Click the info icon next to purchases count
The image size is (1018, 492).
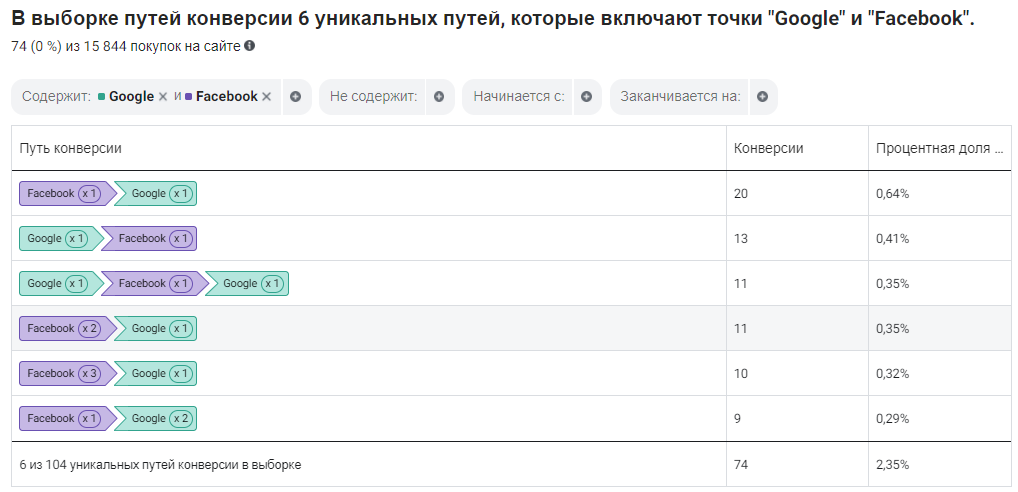click(249, 46)
